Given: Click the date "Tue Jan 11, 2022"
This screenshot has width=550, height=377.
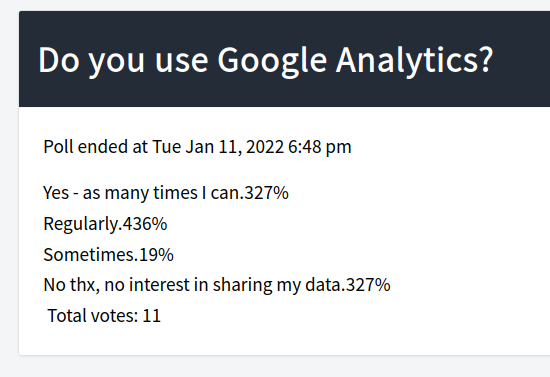Looking at the screenshot, I should (x=218, y=147).
